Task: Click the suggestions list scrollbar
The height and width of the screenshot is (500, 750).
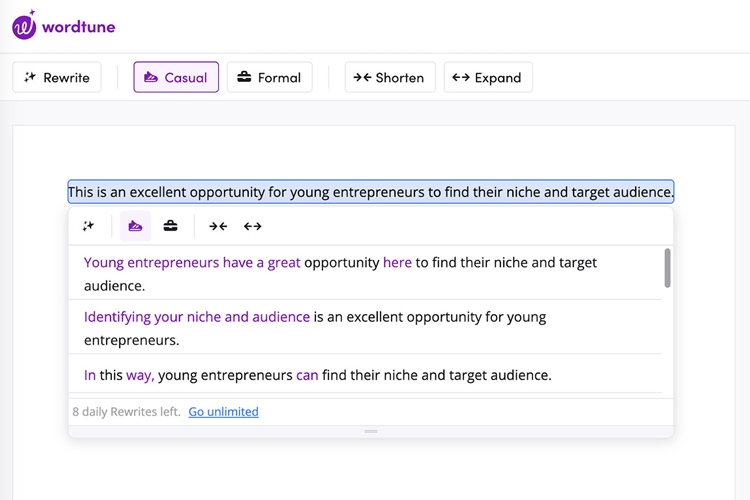Action: click(x=667, y=268)
